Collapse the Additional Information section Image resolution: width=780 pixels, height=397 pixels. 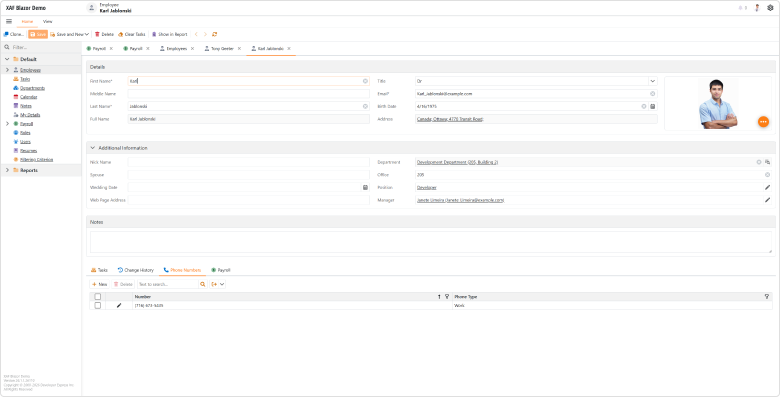coord(93,148)
